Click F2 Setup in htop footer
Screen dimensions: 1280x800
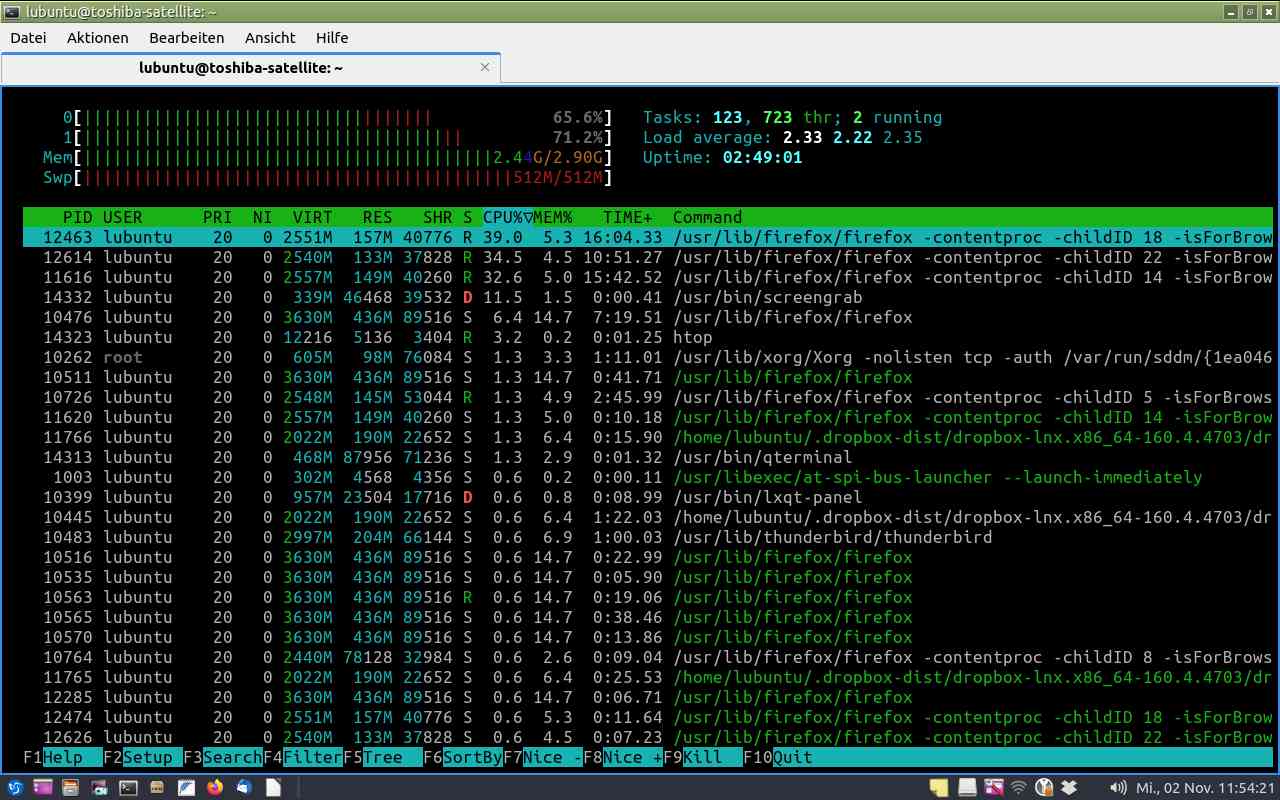pyautogui.click(x=143, y=757)
